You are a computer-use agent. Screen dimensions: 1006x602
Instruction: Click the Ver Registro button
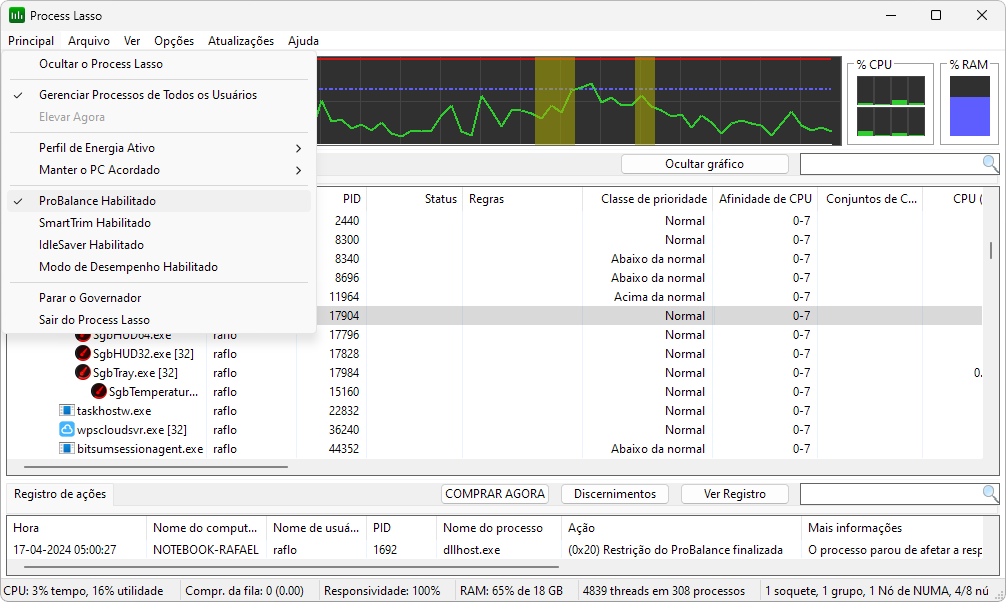[x=735, y=494]
